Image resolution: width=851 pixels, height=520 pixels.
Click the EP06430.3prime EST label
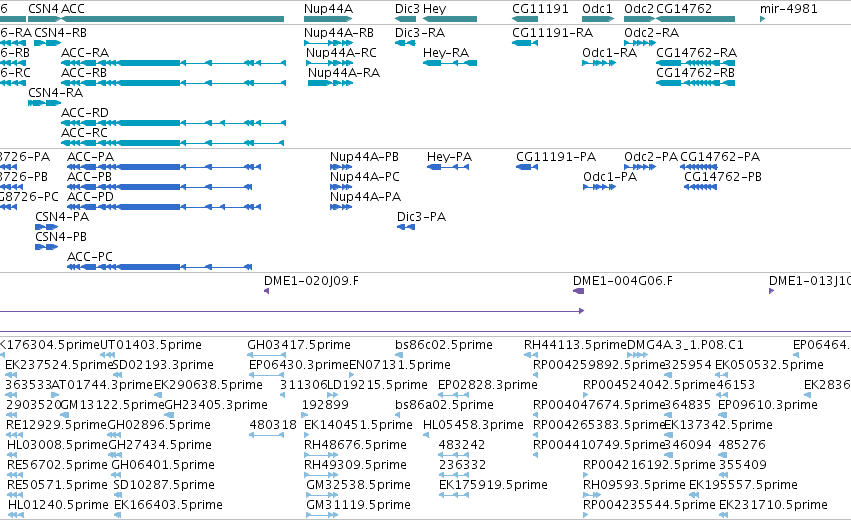click(299, 365)
